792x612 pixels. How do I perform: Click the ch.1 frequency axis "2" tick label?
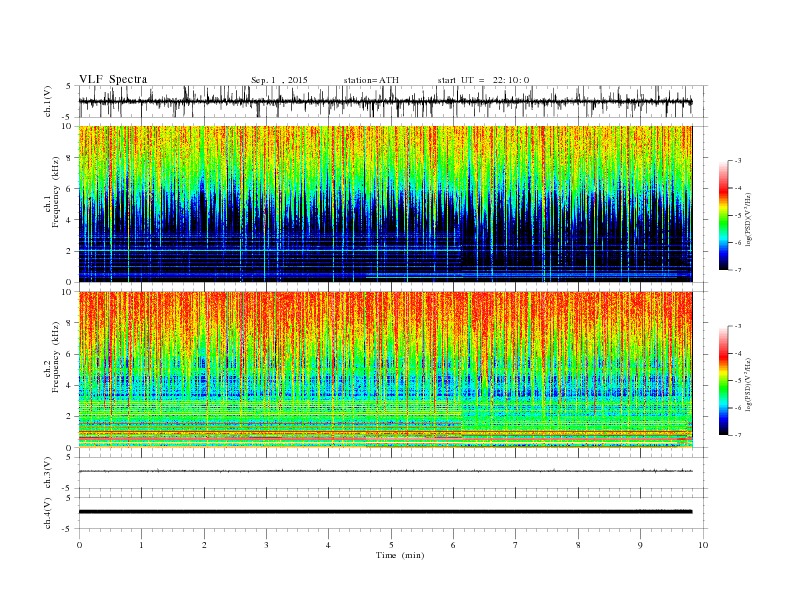[69, 251]
